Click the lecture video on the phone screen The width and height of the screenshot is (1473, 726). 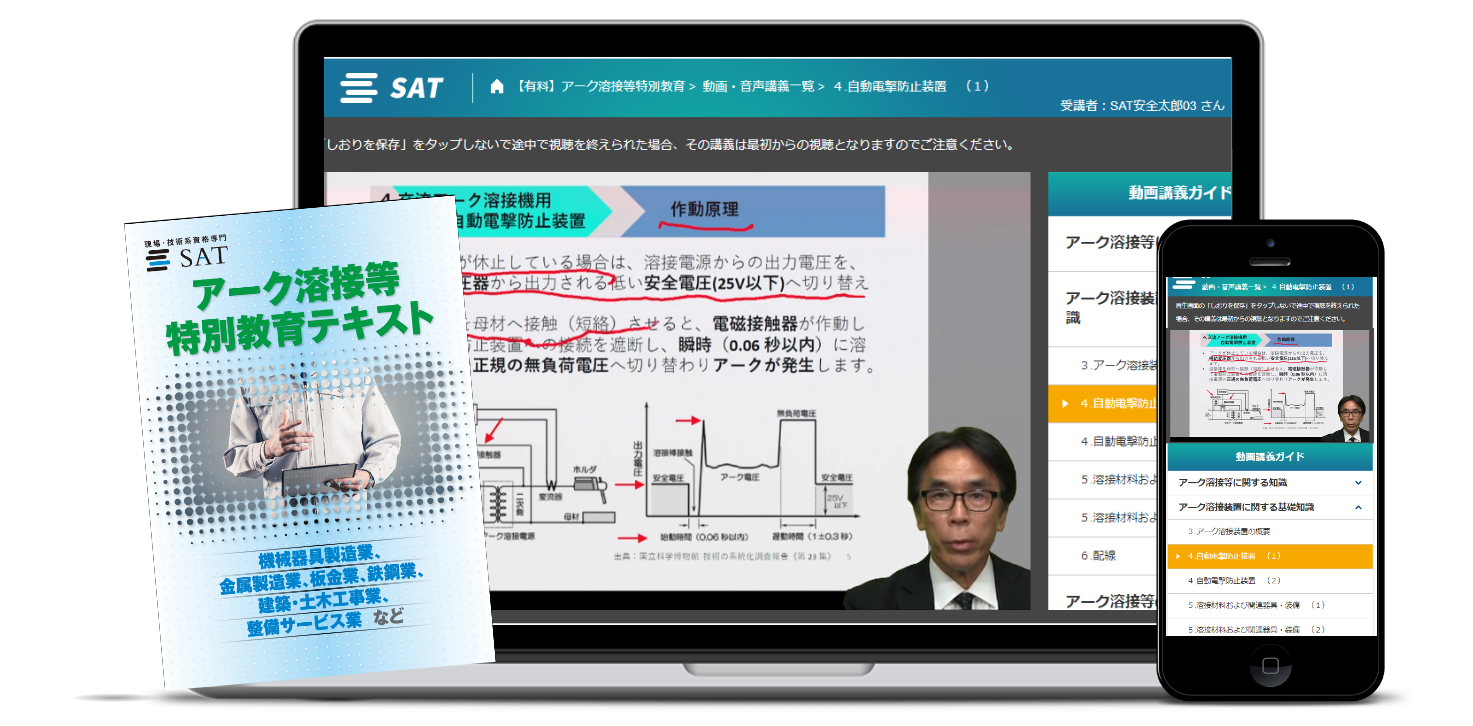[x=1270, y=385]
